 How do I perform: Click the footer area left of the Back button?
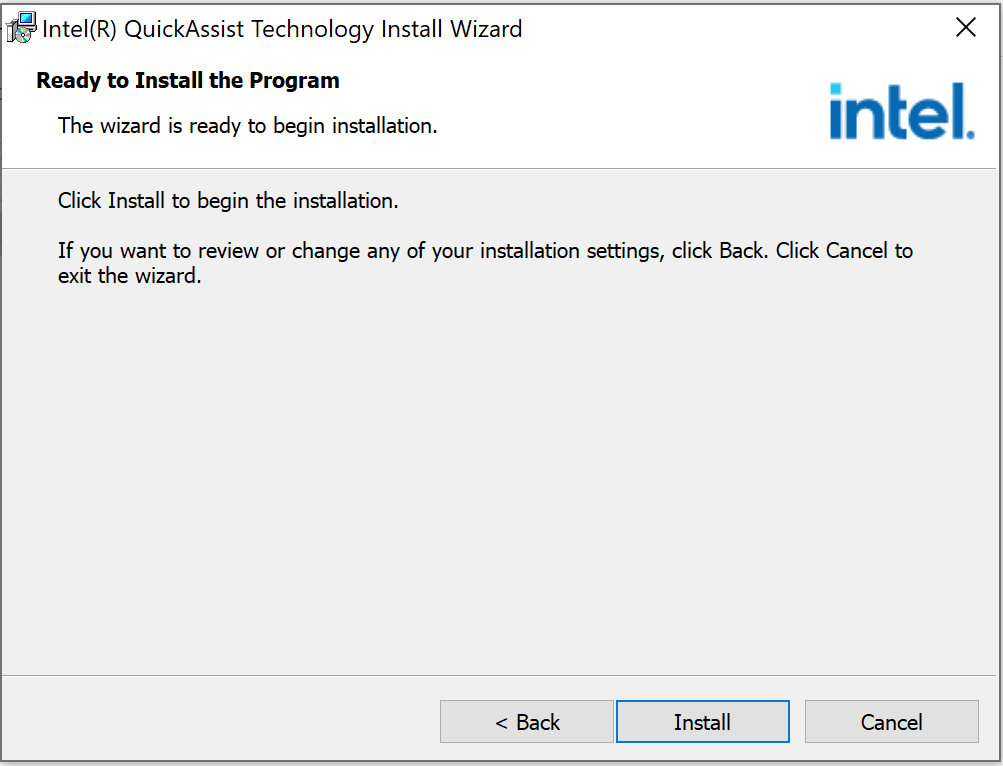tap(220, 720)
